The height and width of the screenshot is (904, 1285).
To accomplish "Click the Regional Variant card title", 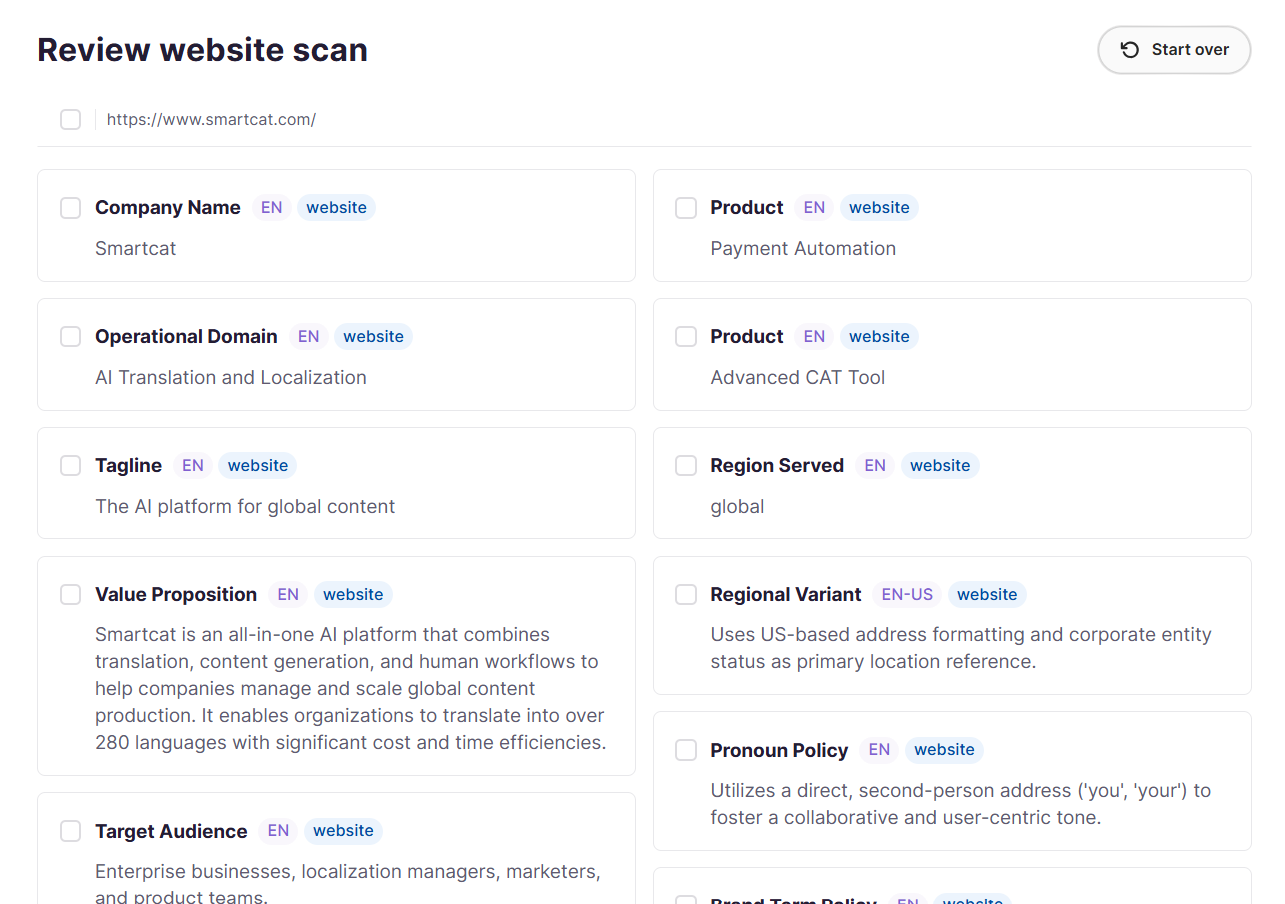I will [786, 595].
